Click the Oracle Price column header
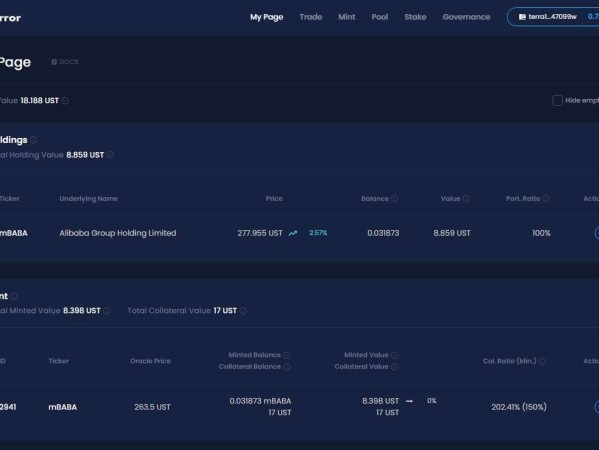599x450 pixels. click(x=150, y=361)
